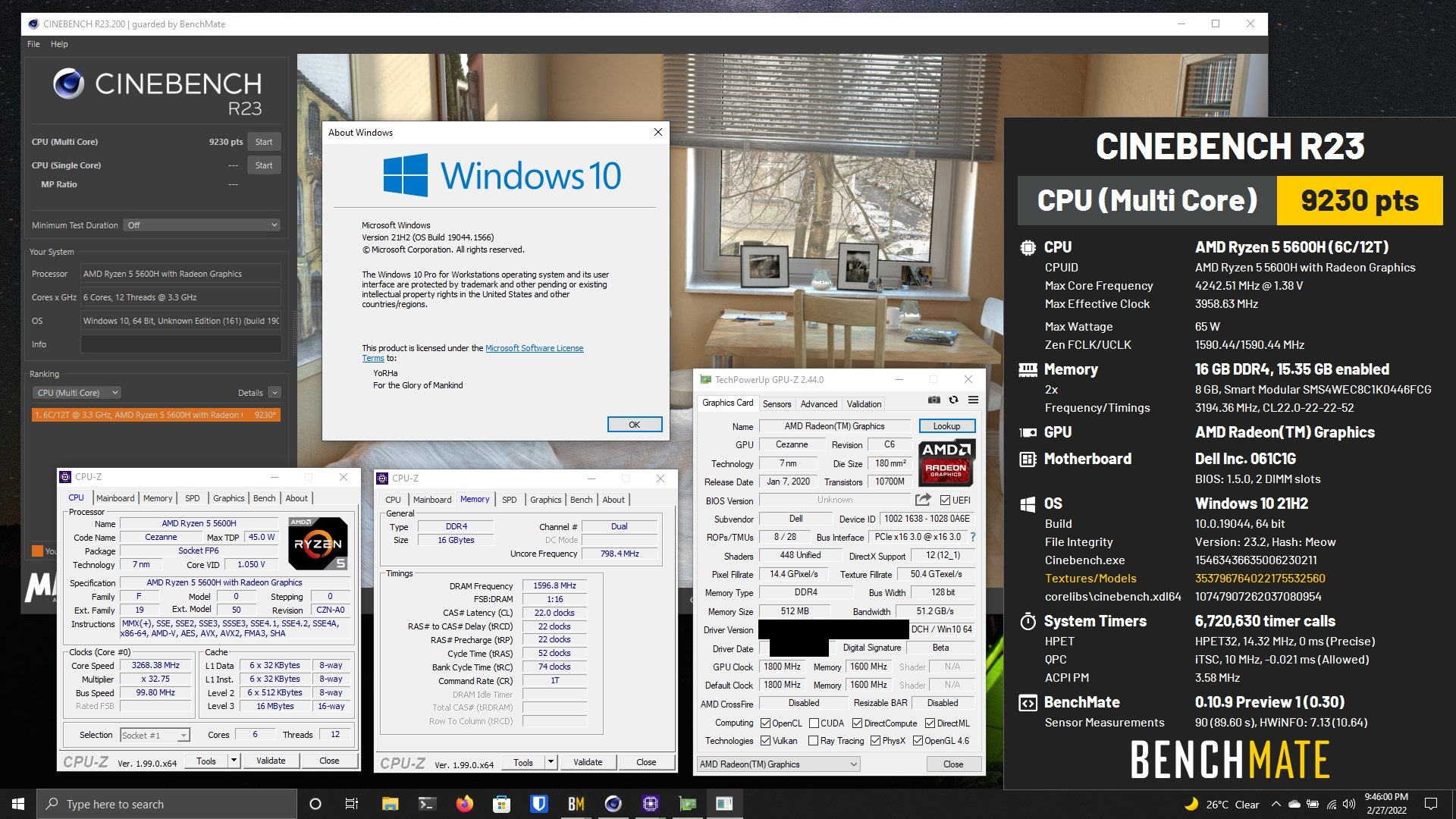Viewport: 1456px width, 819px height.
Task: Toggle the UEFI checkbox in GPU-Z
Action: coord(945,500)
